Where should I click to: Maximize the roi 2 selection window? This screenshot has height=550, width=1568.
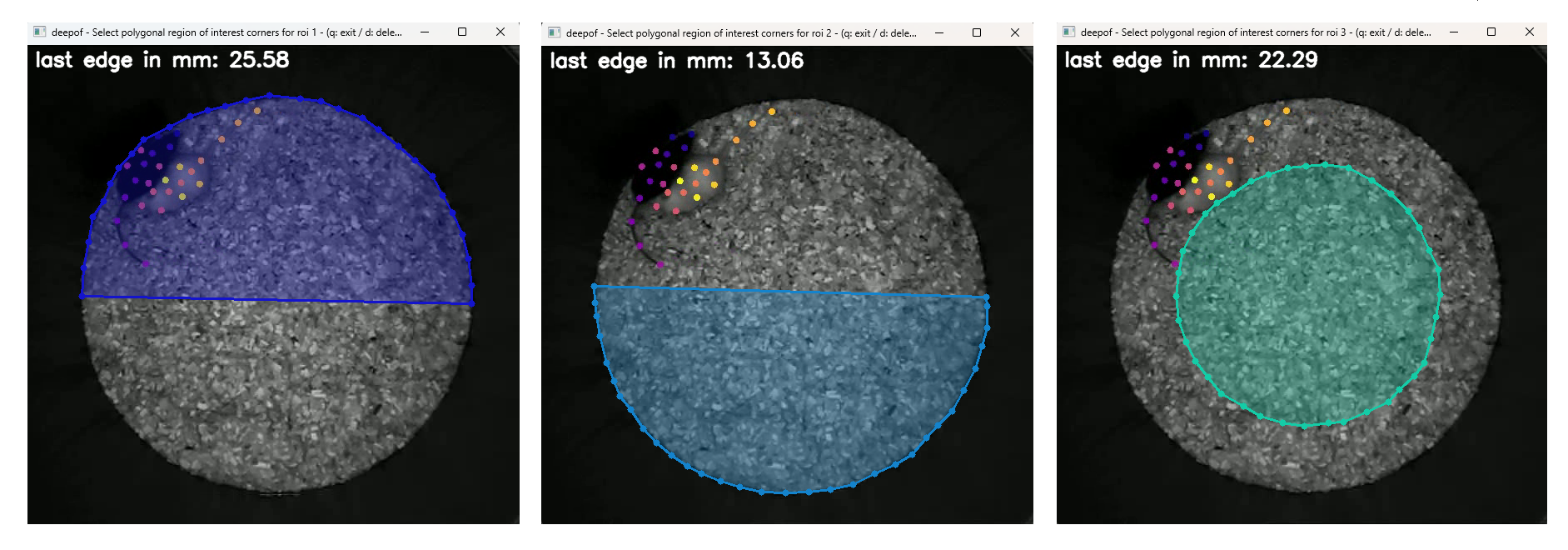[977, 33]
